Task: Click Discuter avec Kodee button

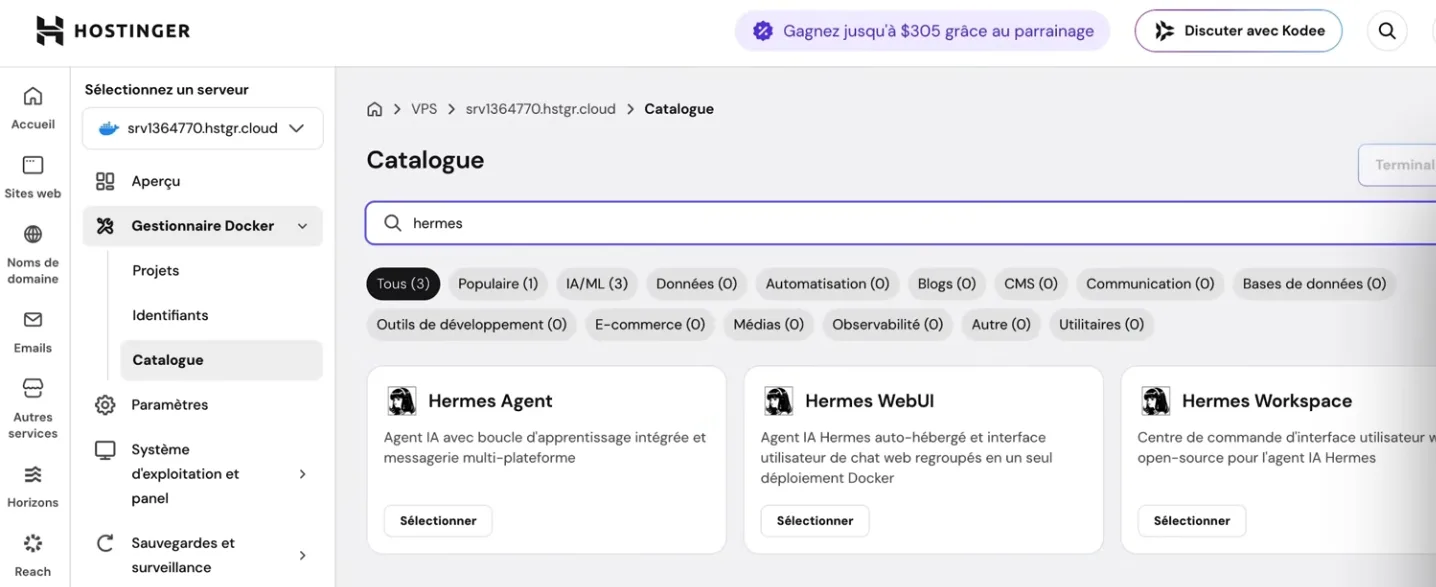Action: point(1239,31)
